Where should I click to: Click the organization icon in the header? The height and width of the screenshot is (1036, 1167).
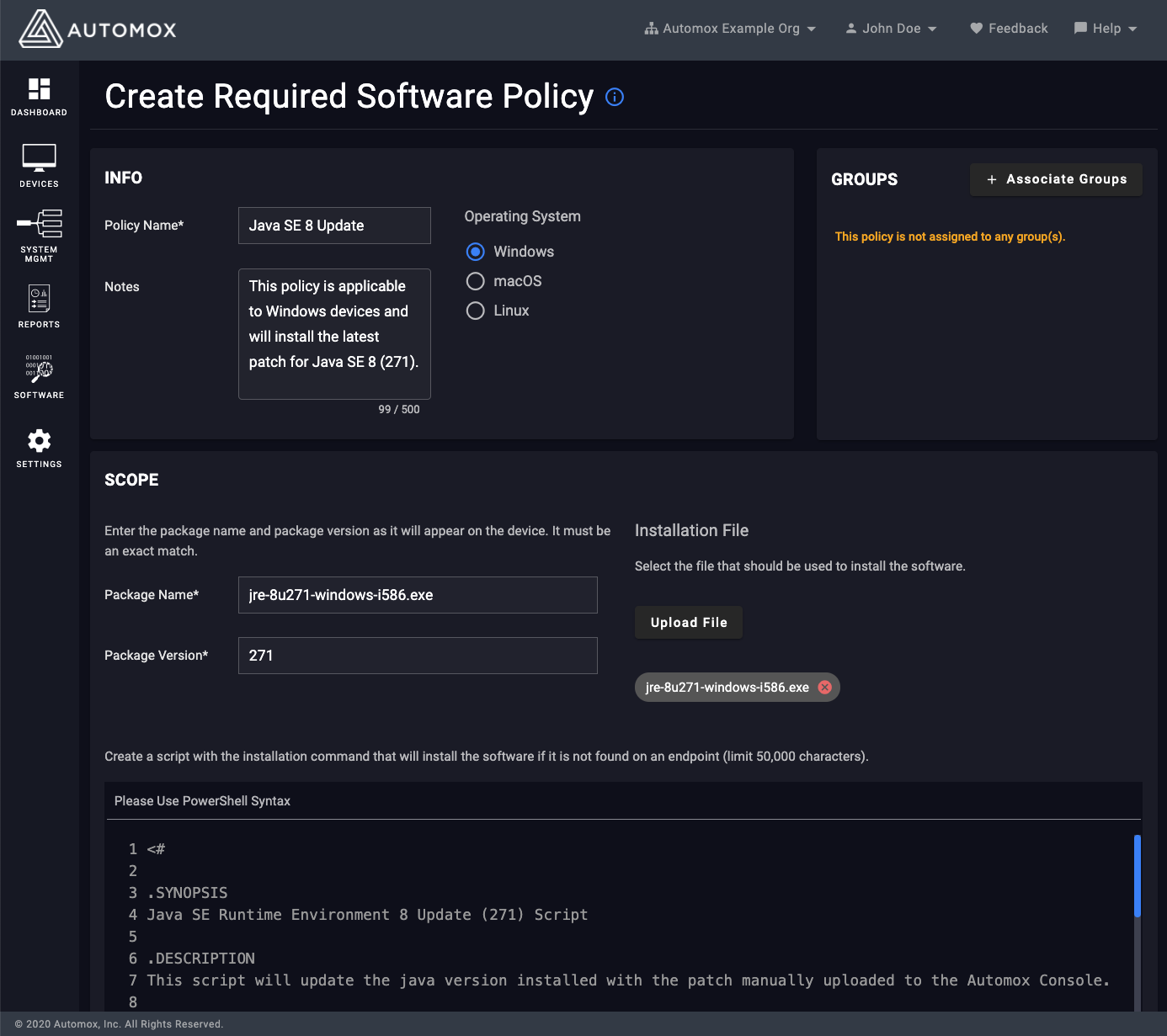coord(651,29)
